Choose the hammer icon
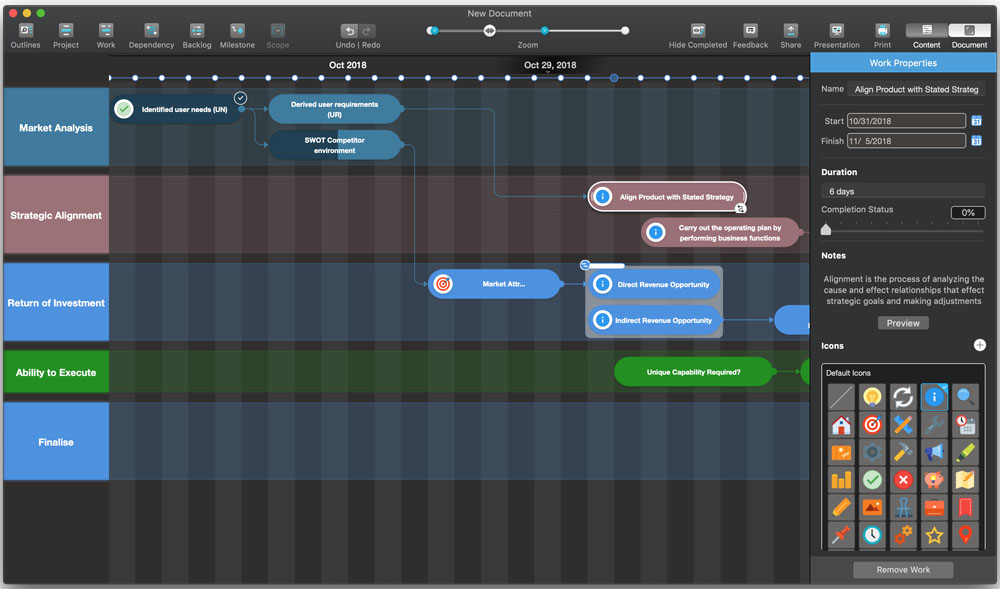The height and width of the screenshot is (589, 1000). click(903, 452)
